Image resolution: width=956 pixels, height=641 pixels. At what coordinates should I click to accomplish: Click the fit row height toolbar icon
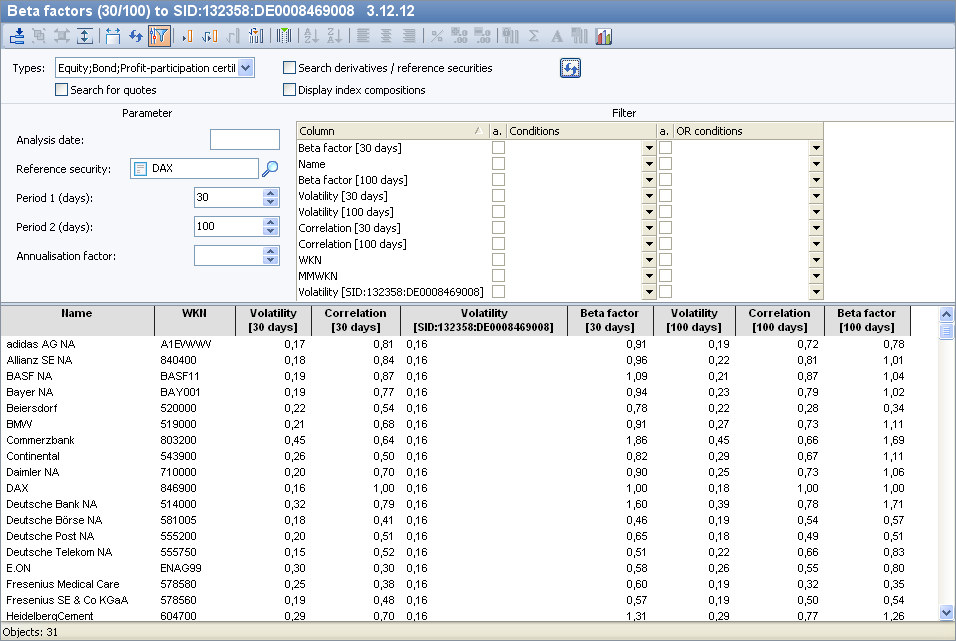pos(85,36)
